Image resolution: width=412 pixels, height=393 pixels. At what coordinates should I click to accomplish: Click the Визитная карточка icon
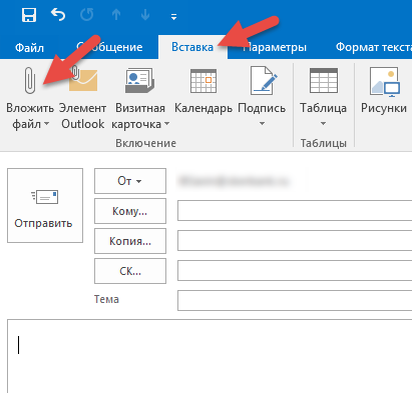click(139, 80)
